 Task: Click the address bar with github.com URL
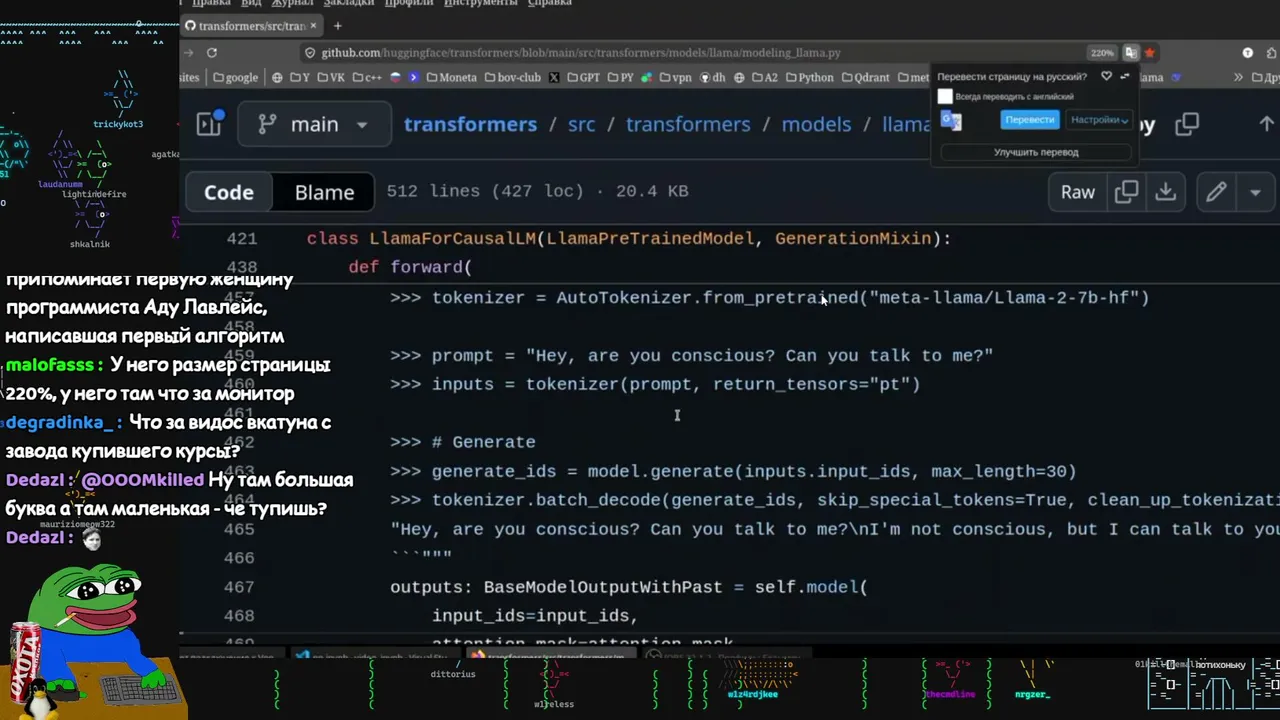coord(700,53)
